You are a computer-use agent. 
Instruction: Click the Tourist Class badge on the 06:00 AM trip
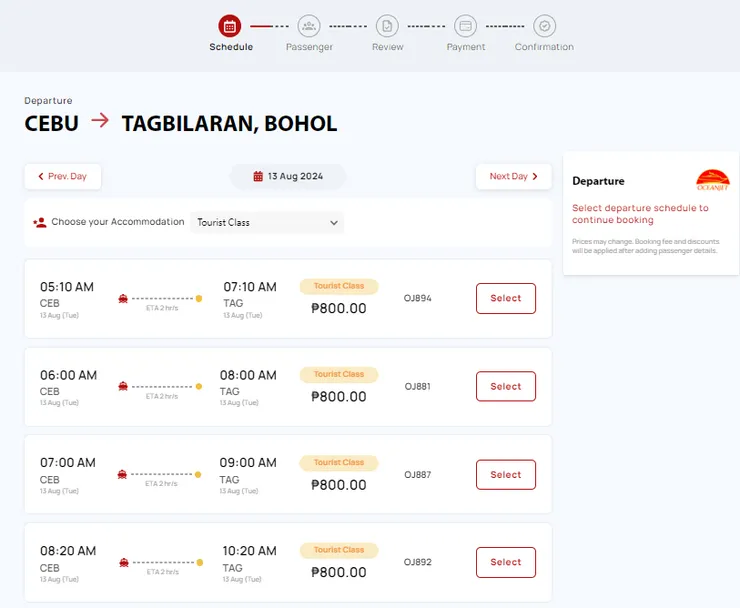[x=339, y=374]
